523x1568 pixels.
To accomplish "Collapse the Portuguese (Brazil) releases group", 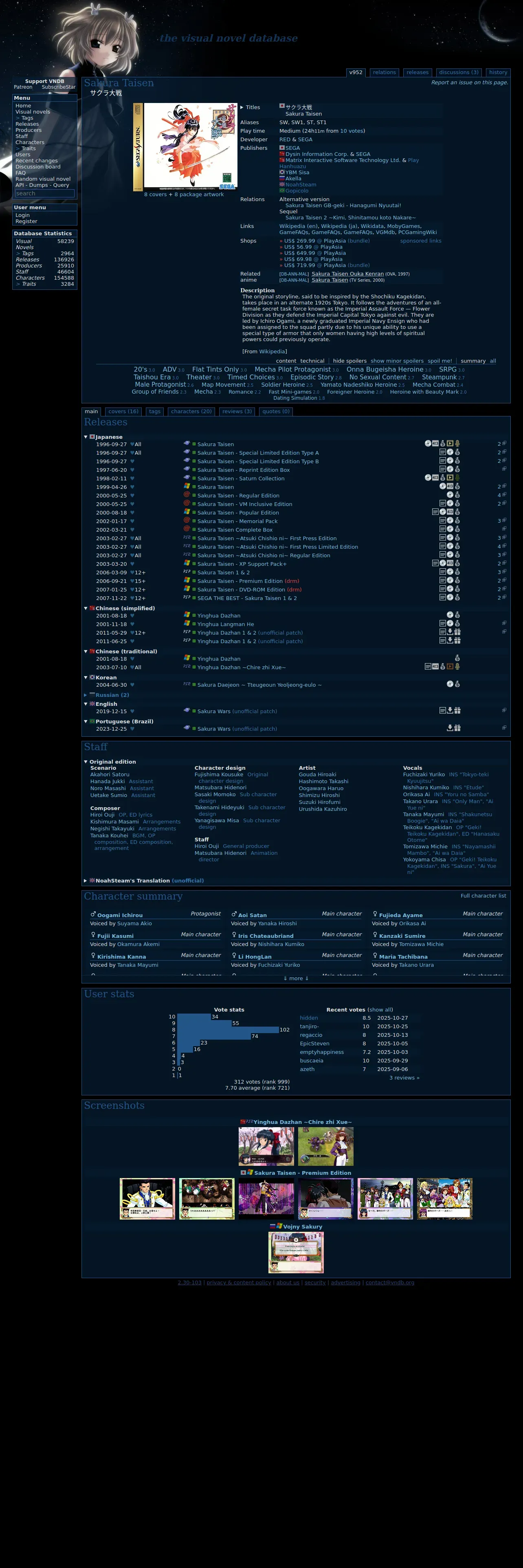I will 86,721.
